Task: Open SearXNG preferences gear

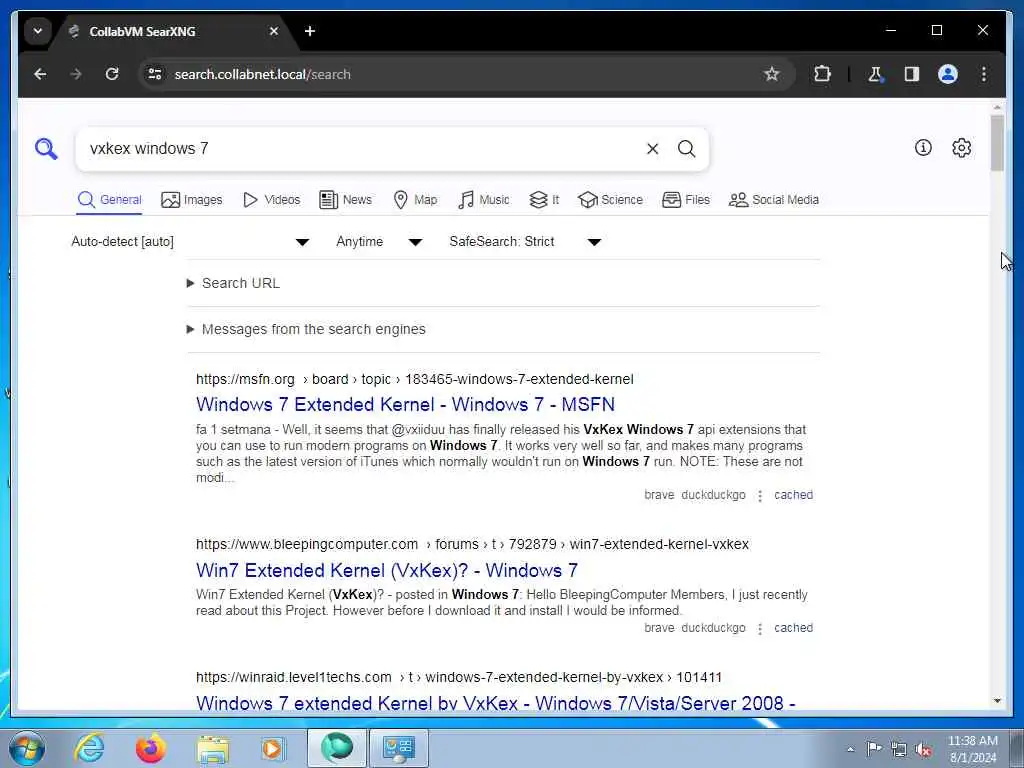Action: click(961, 148)
